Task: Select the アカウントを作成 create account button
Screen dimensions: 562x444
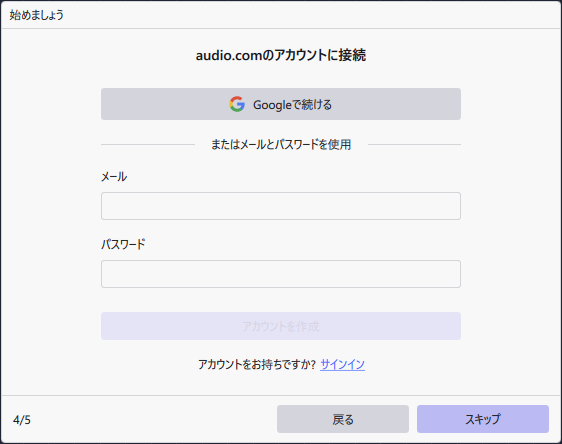Action: click(281, 326)
